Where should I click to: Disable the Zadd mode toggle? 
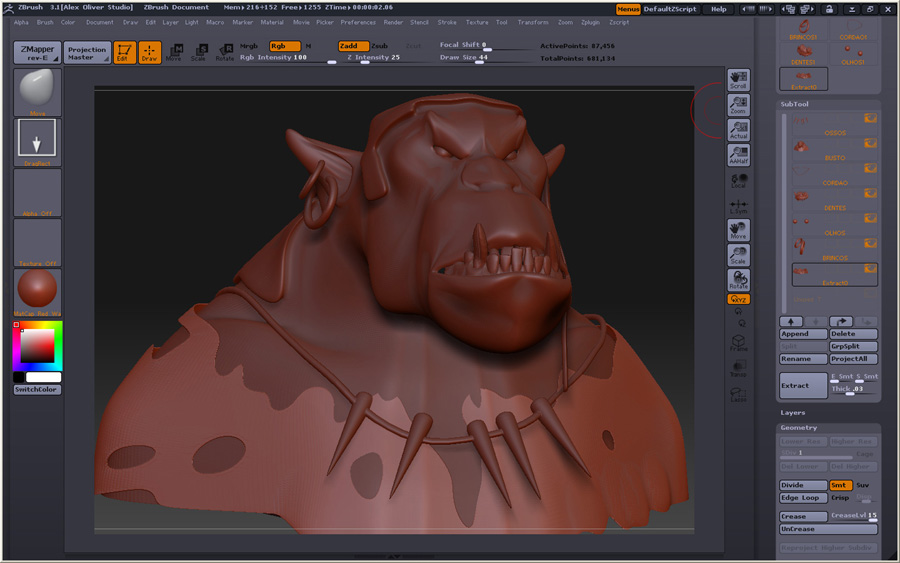(x=352, y=46)
